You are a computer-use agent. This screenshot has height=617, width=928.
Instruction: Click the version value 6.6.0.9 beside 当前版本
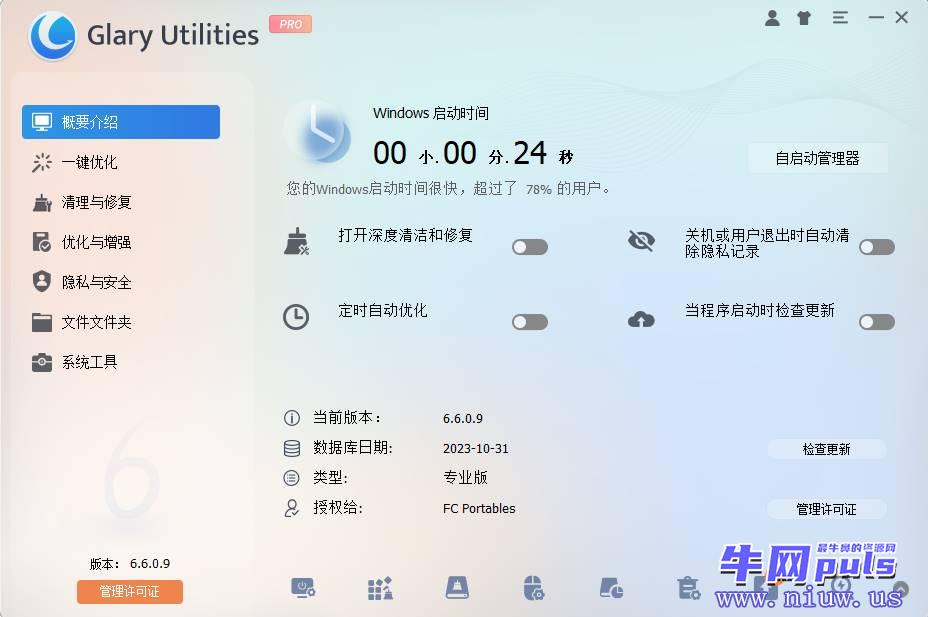[463, 418]
